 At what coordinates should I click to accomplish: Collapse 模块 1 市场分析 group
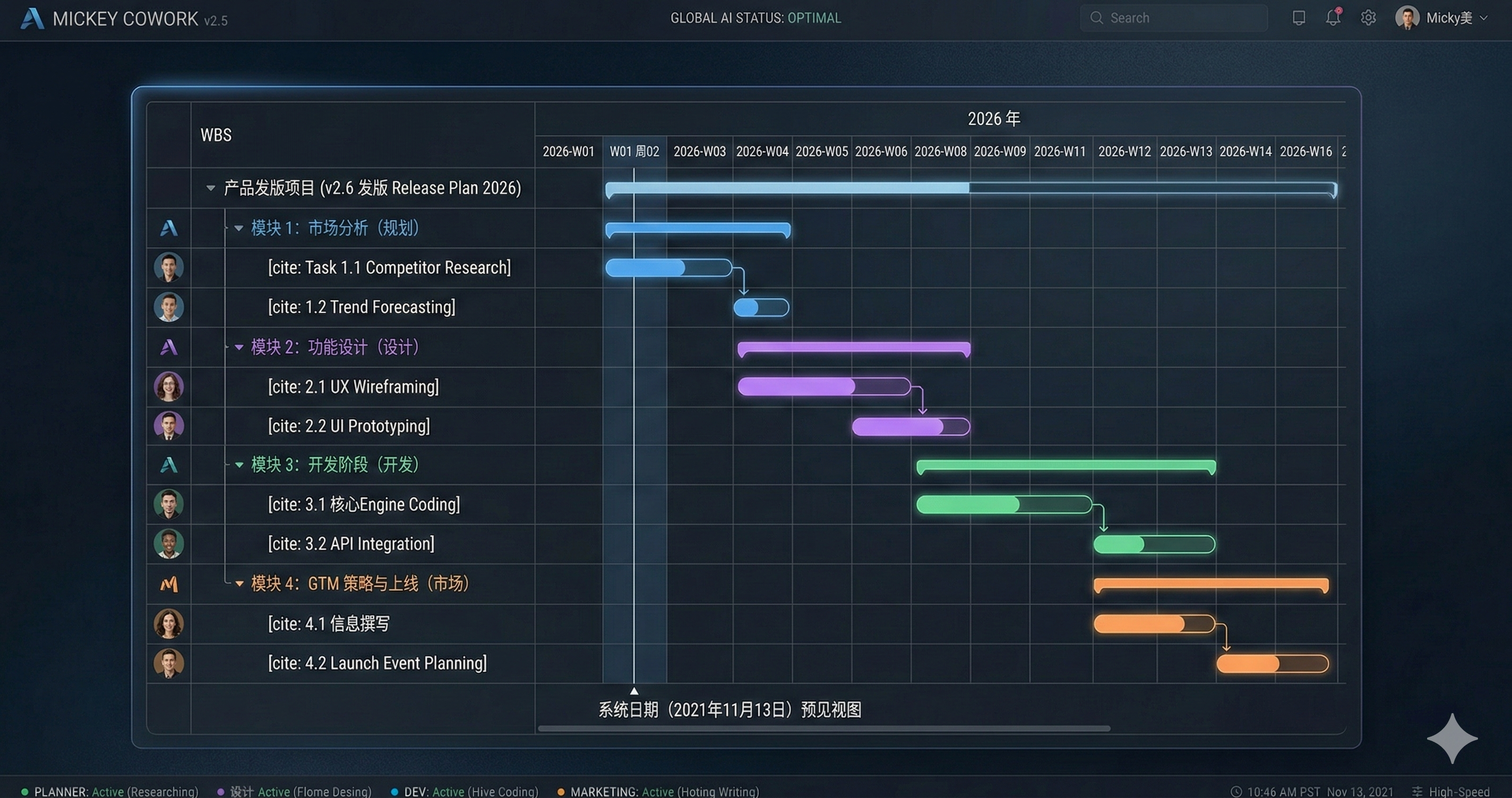(239, 228)
